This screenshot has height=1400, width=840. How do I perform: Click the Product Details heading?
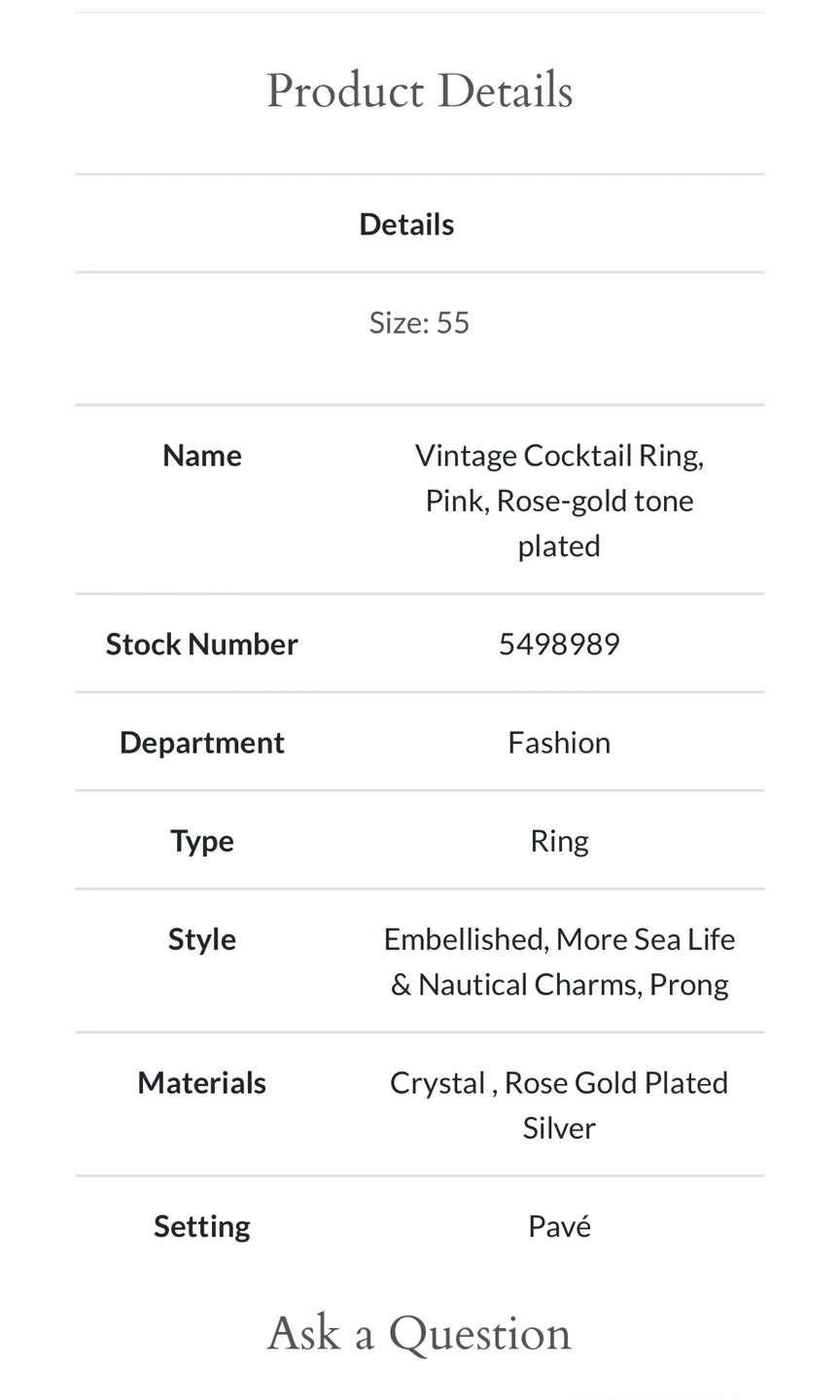[x=419, y=91]
